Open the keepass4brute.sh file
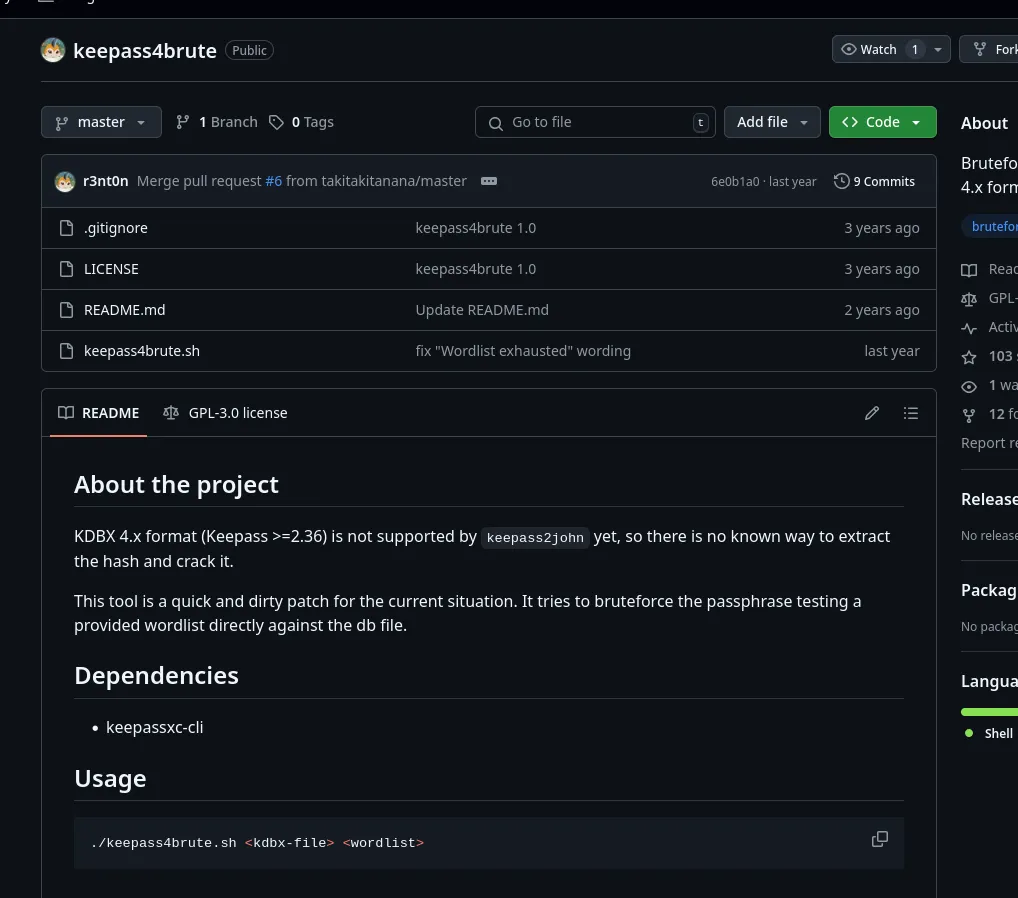Viewport: 1018px width, 898px height. point(142,351)
